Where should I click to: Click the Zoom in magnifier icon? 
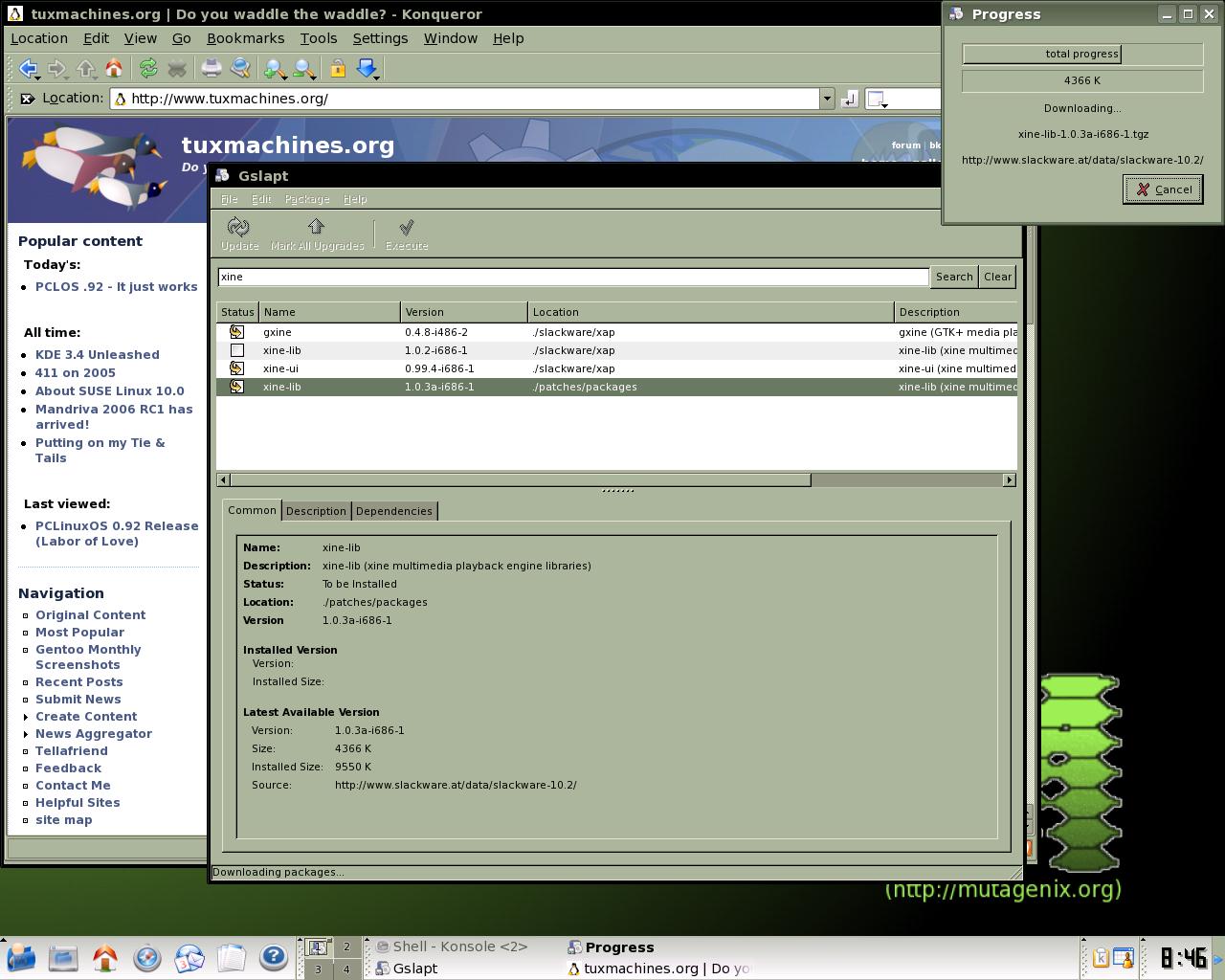[275, 68]
